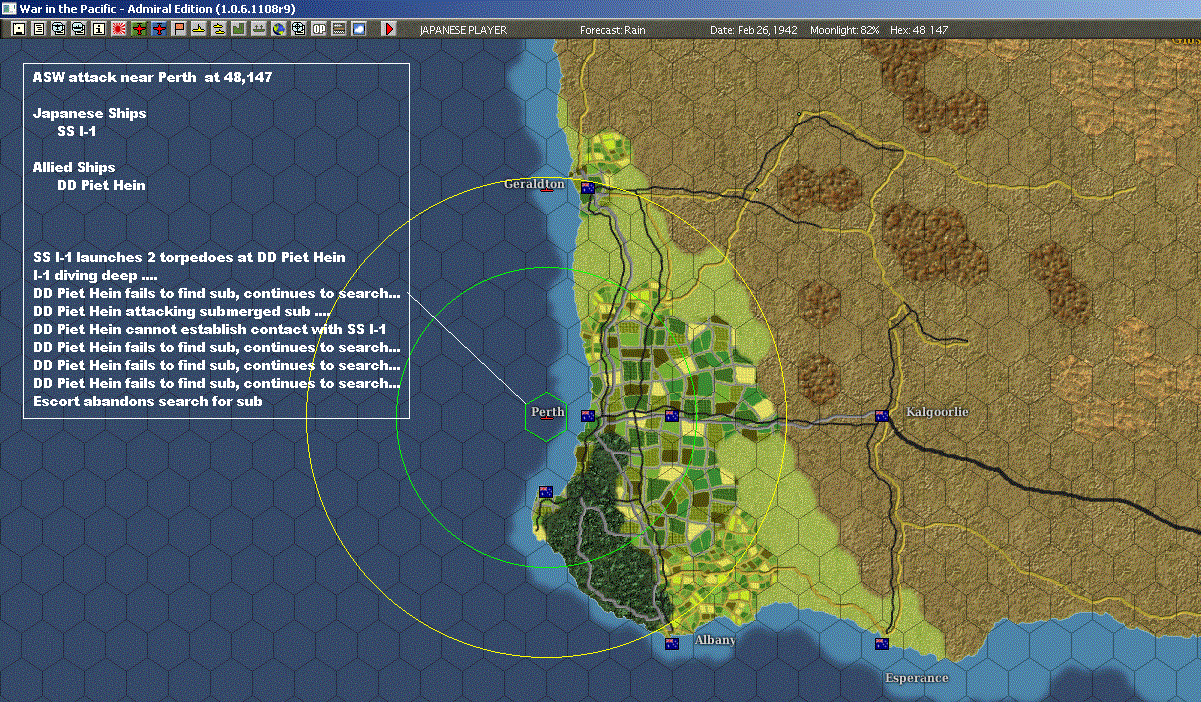Click the 'Moonlight: 82%' status text
The image size is (1201, 702).
[845, 30]
